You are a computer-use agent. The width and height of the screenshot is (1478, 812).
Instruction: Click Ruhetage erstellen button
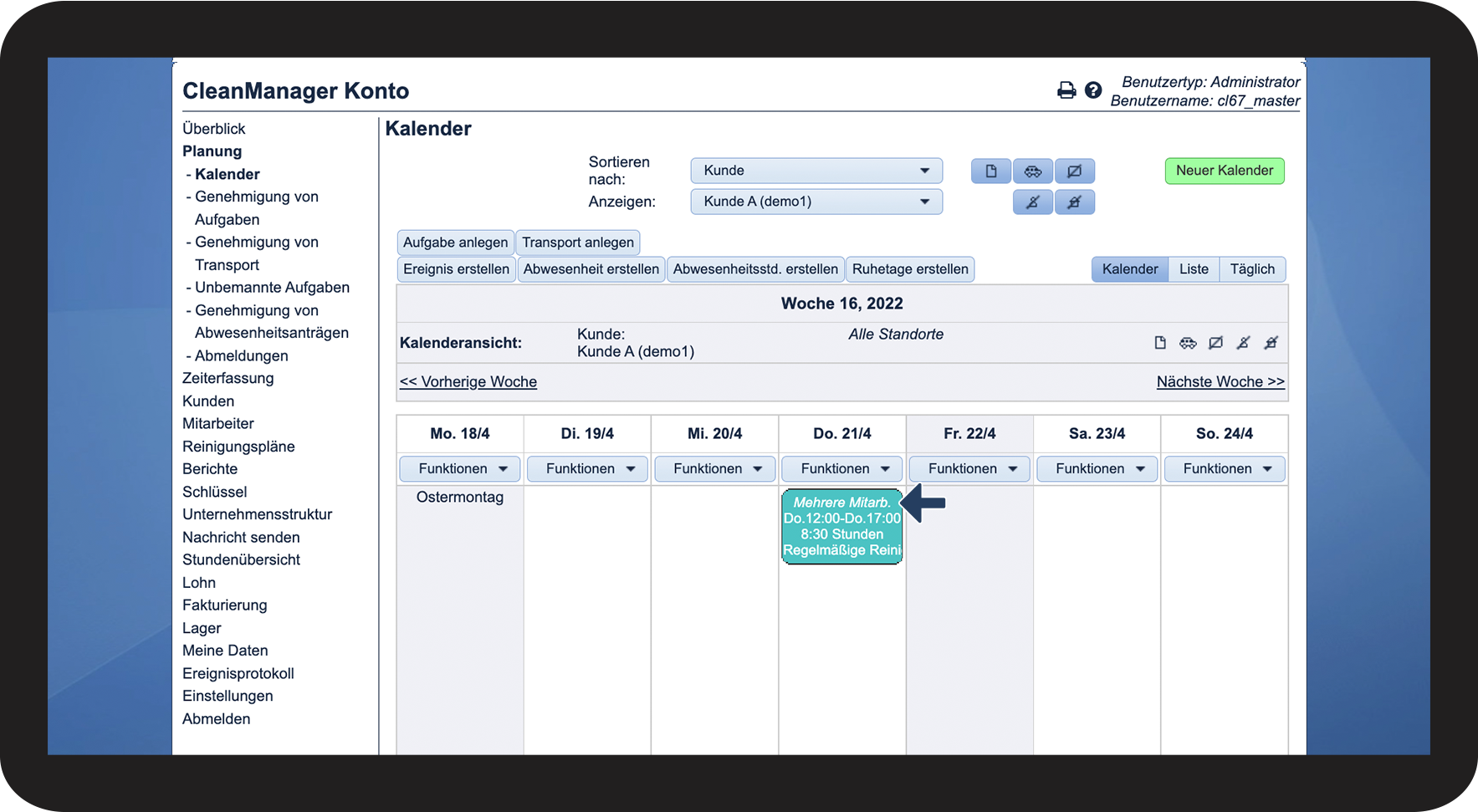pos(910,269)
